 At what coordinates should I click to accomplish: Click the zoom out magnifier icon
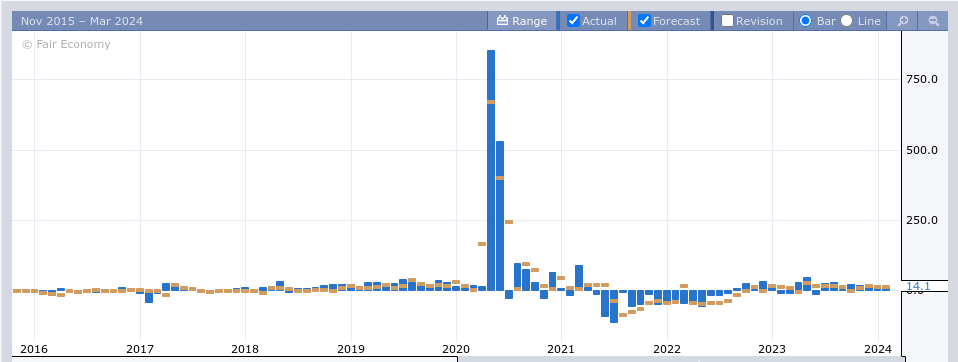coord(934,21)
